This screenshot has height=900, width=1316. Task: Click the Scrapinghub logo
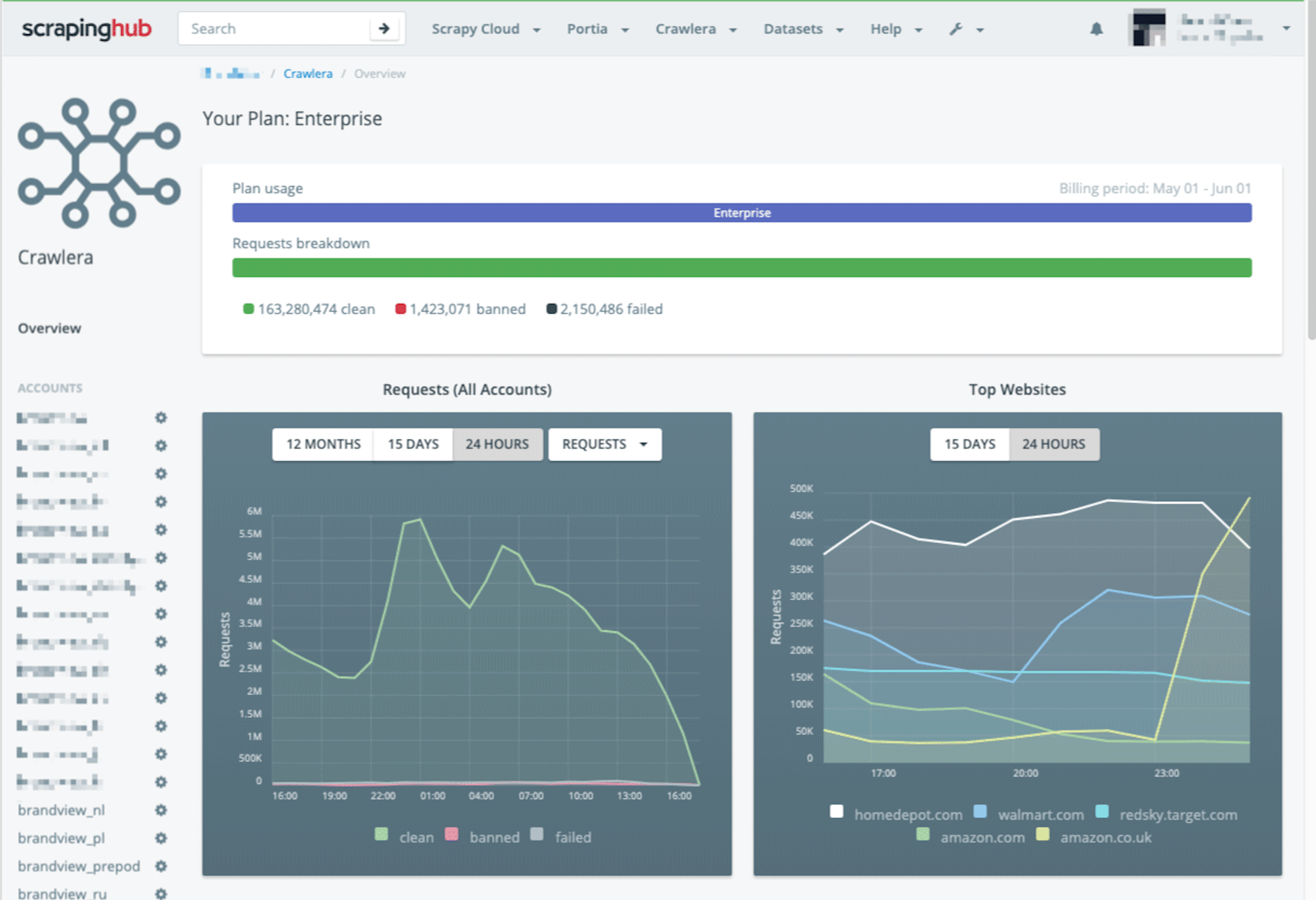point(87,29)
